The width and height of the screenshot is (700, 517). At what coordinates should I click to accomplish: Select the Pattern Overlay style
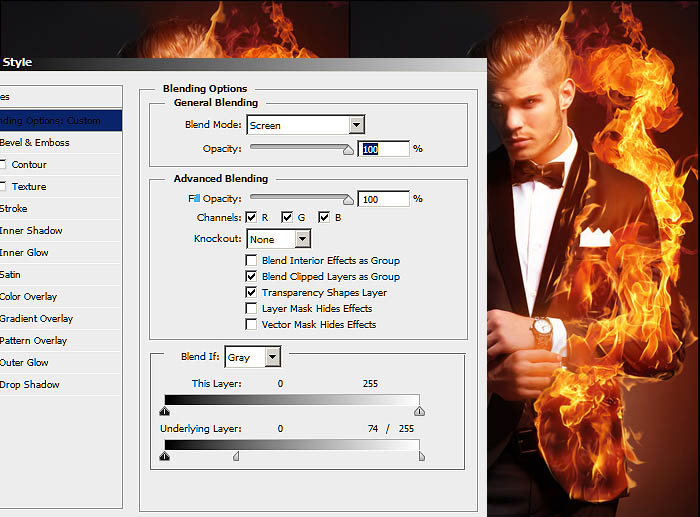[x=61, y=340]
